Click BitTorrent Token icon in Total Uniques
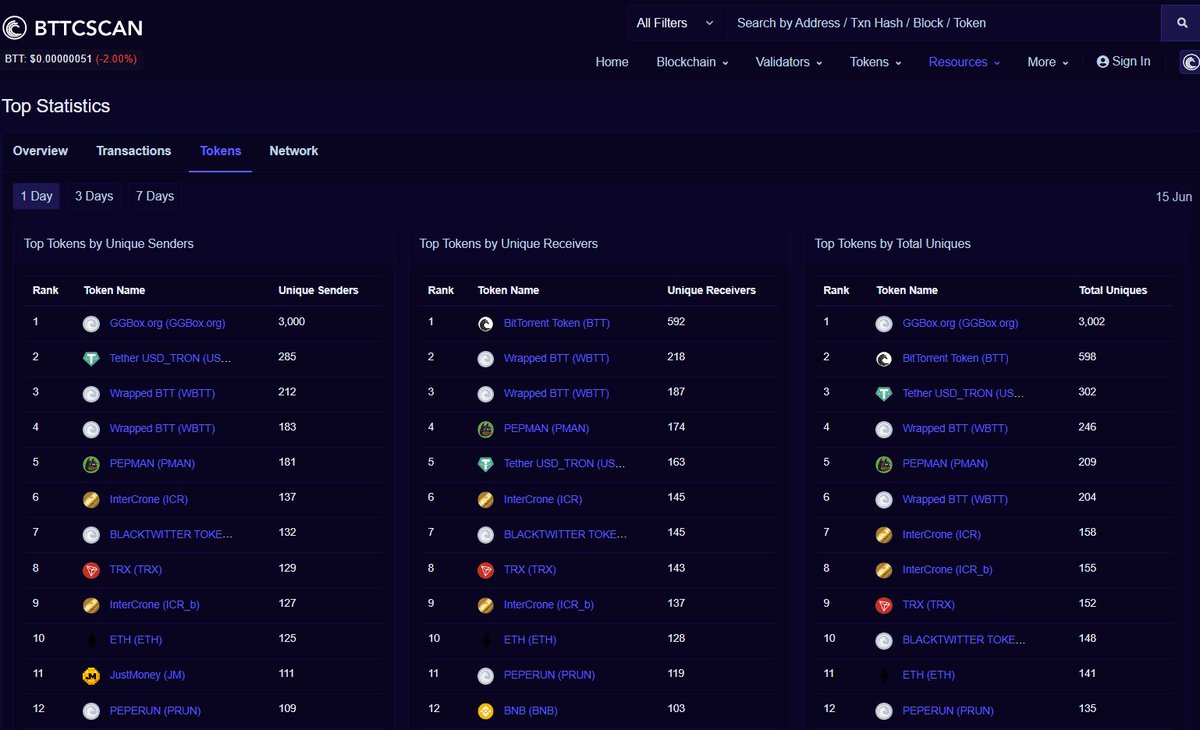Screen dimensions: 1200x730 point(884,359)
